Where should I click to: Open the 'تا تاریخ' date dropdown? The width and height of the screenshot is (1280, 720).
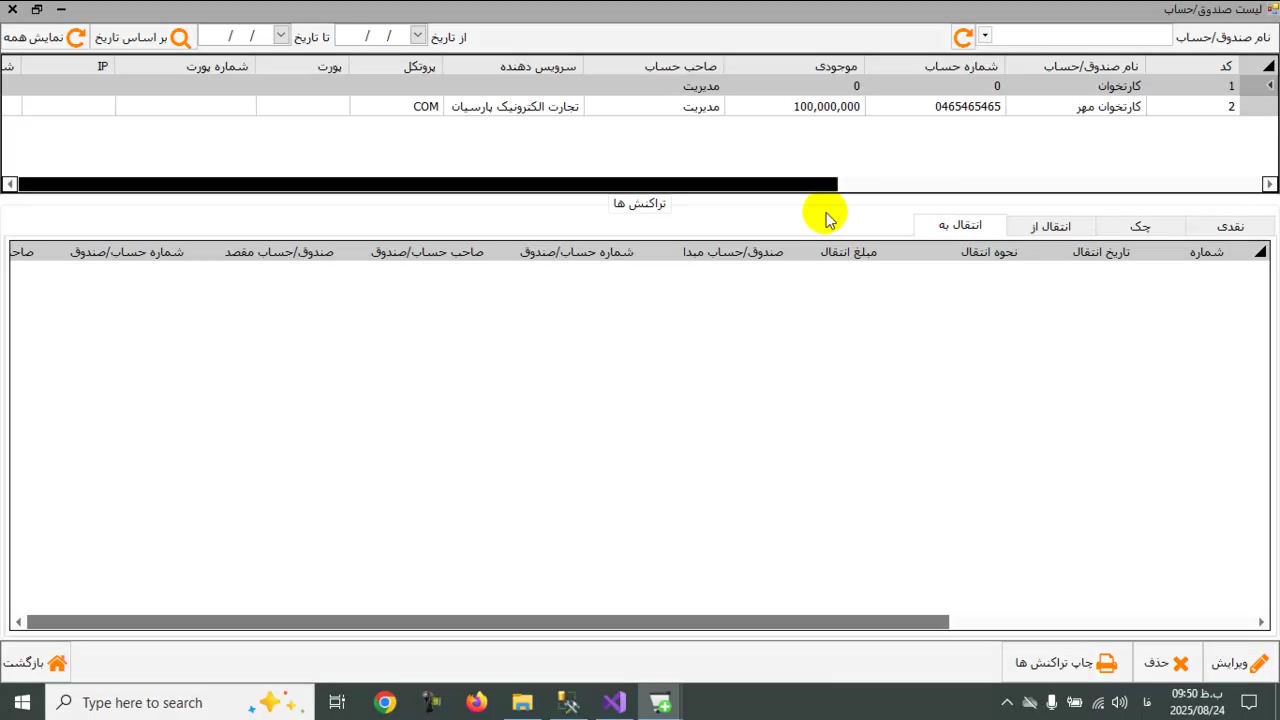click(x=281, y=36)
